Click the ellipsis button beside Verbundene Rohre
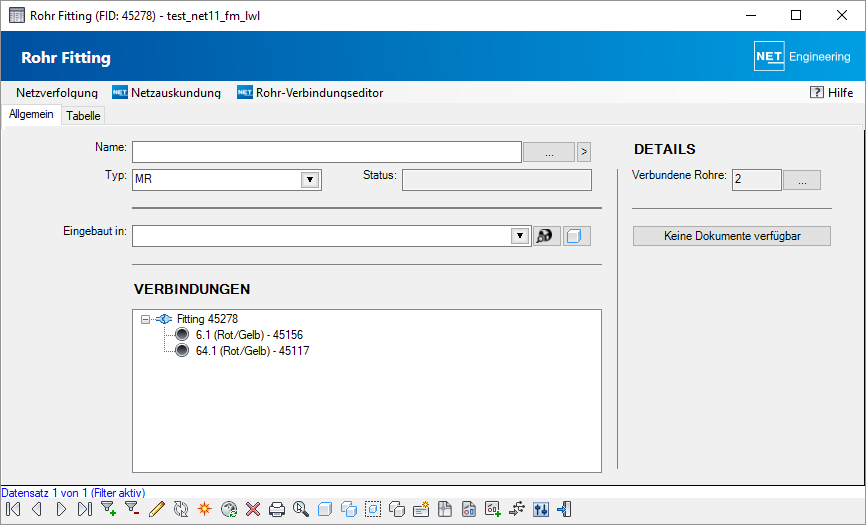 coord(801,180)
